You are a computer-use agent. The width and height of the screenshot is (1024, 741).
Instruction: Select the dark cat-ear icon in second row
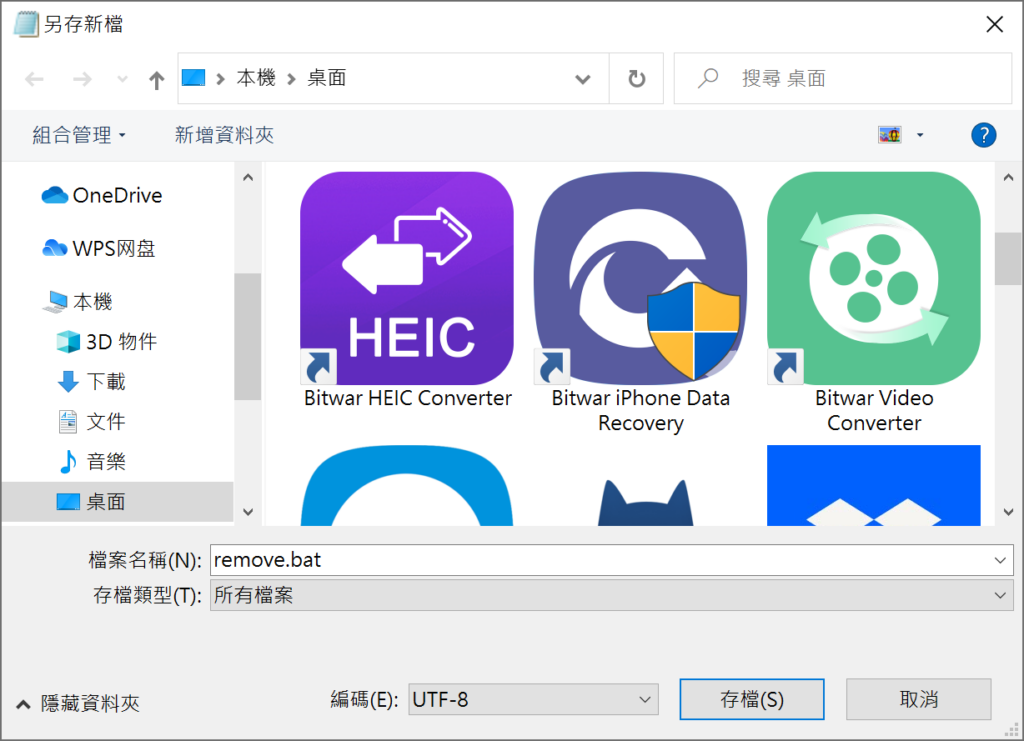click(x=646, y=501)
